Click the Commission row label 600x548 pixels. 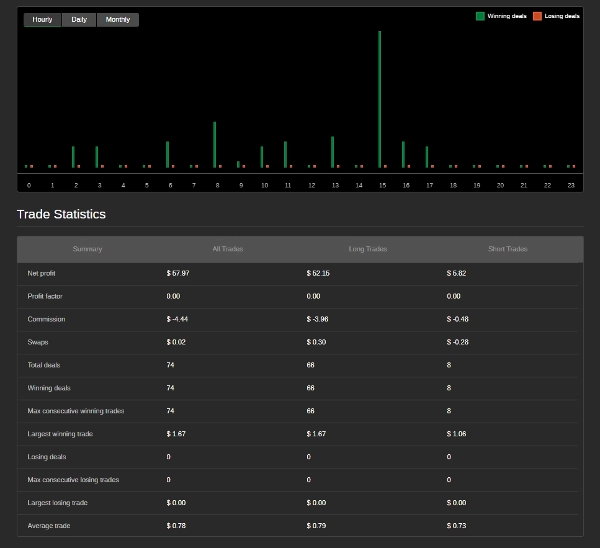point(46,319)
